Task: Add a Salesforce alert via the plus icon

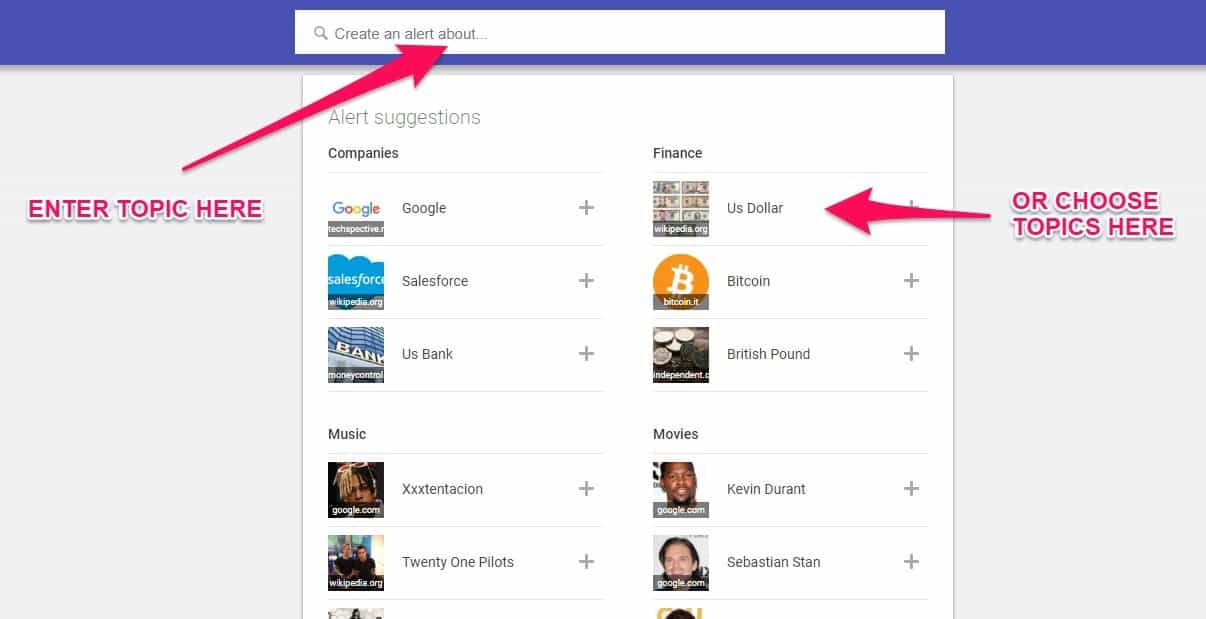Action: 586,281
